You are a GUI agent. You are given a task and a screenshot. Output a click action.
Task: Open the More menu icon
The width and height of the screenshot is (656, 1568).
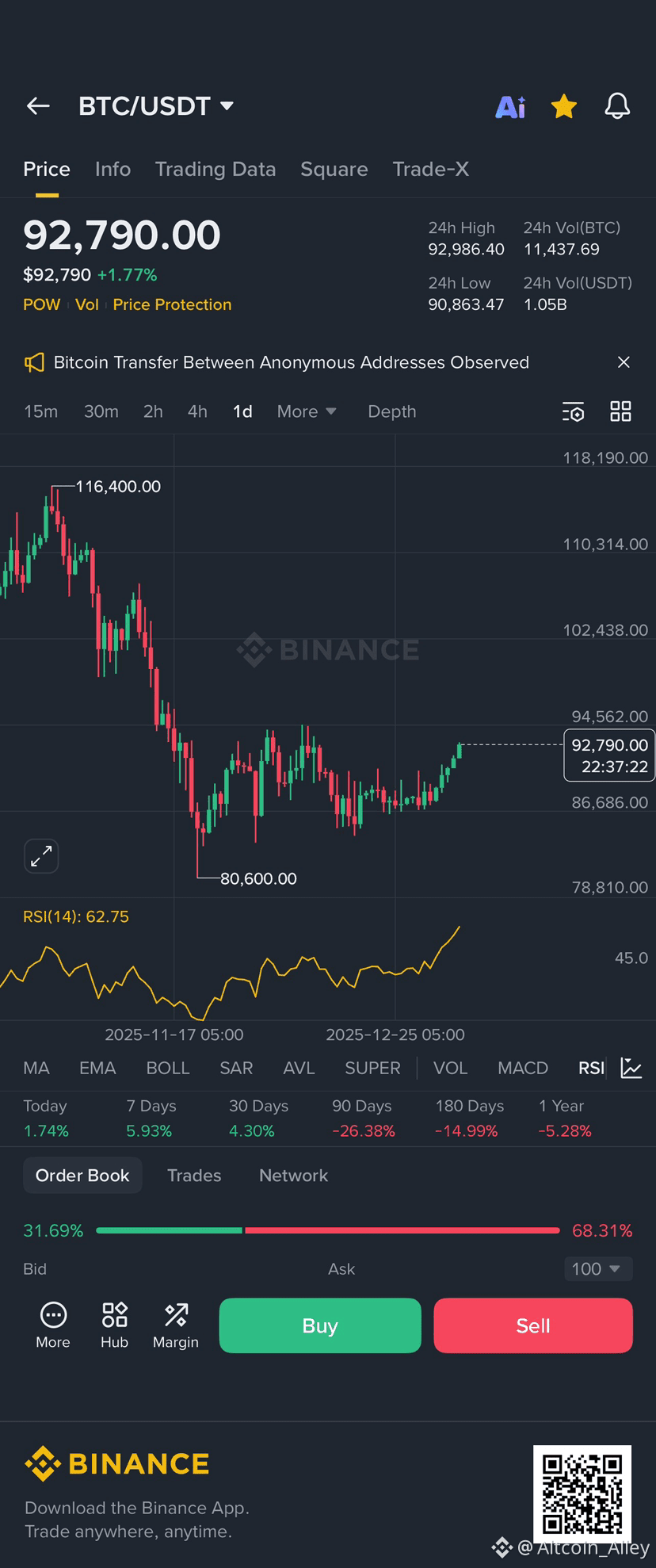click(x=53, y=1325)
